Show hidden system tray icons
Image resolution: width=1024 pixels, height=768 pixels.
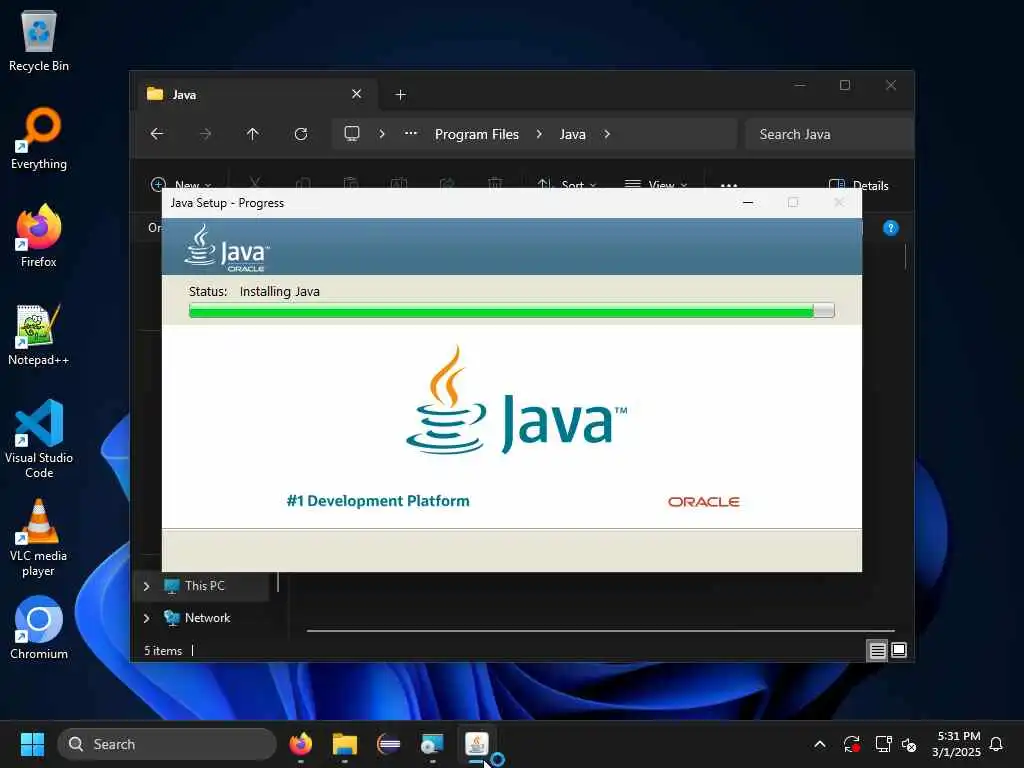tap(820, 744)
